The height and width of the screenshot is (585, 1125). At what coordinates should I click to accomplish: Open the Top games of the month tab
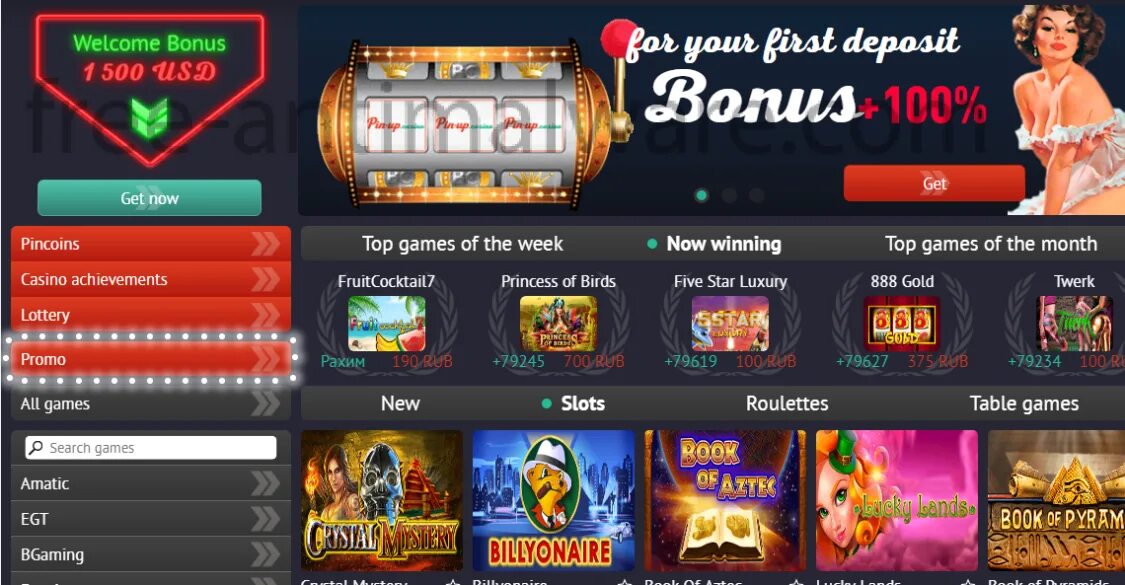click(991, 244)
